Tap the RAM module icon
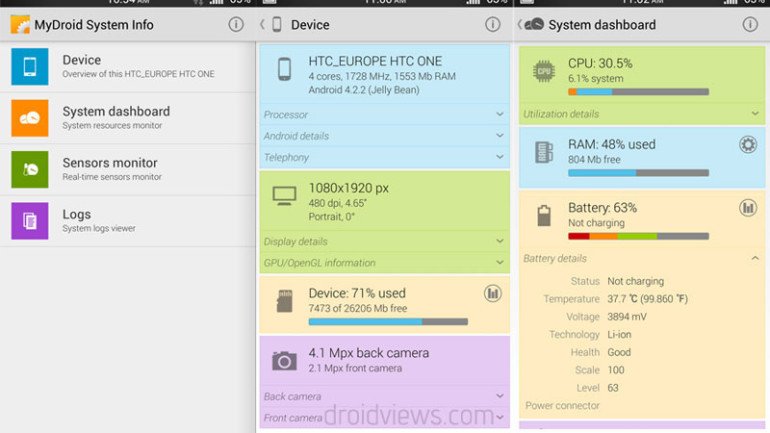 pos(544,152)
